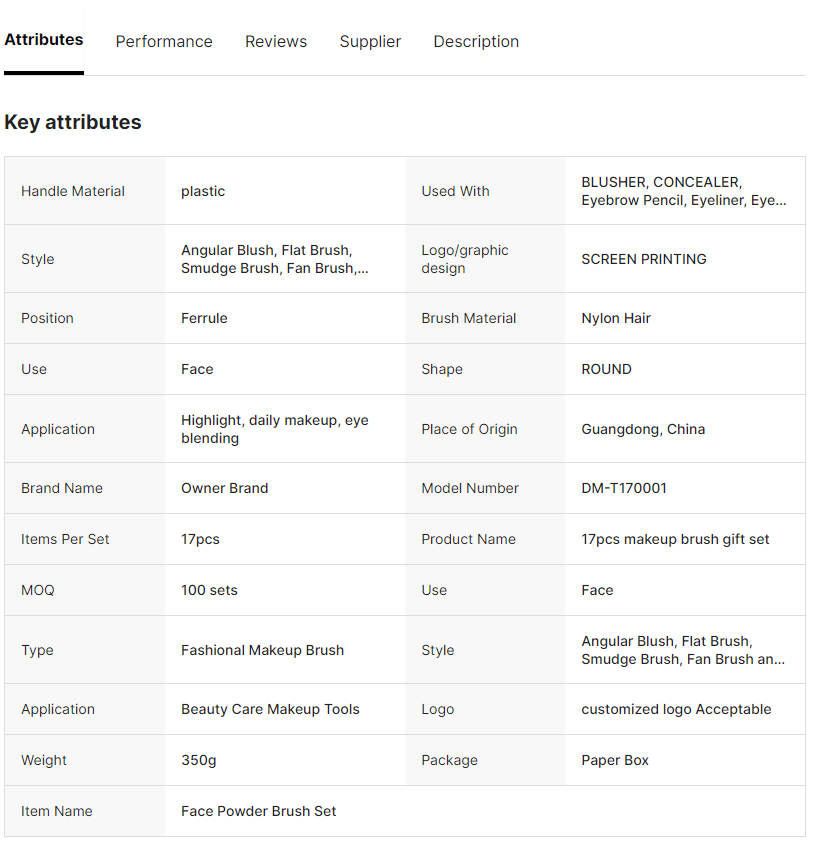Open the Reviews tab
Viewport: 822px width, 841px height.
(276, 41)
